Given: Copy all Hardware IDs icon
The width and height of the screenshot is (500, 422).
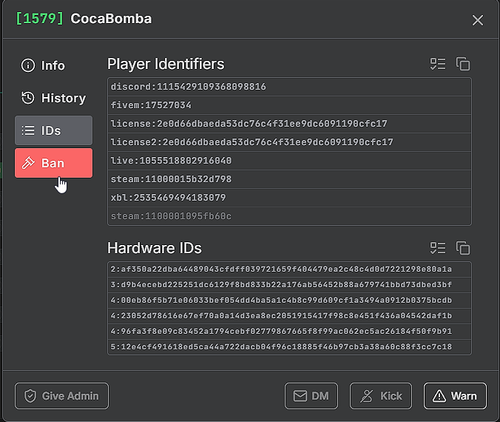Looking at the screenshot, I should pyautogui.click(x=463, y=248).
